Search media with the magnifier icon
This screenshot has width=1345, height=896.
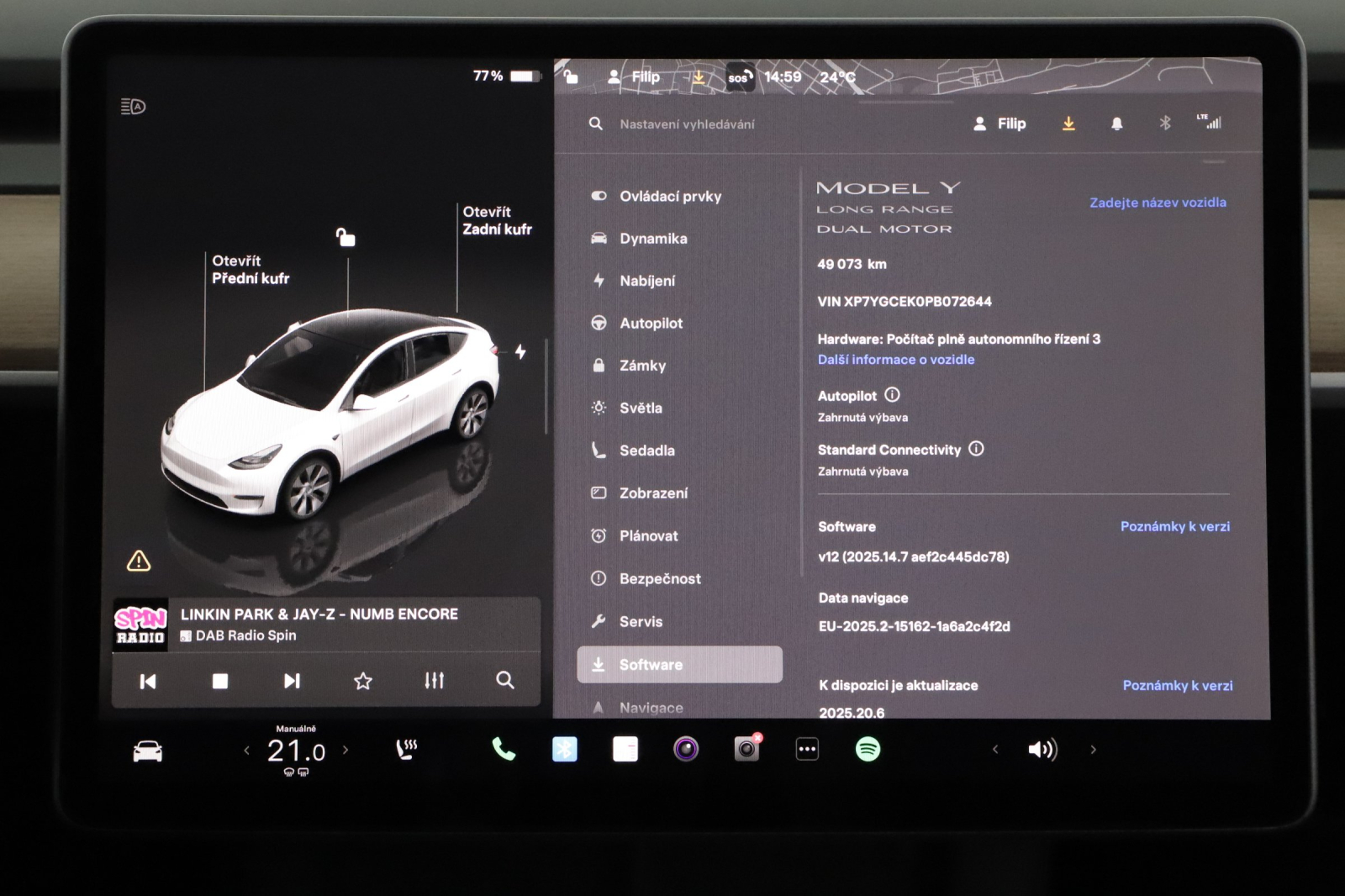click(x=505, y=680)
